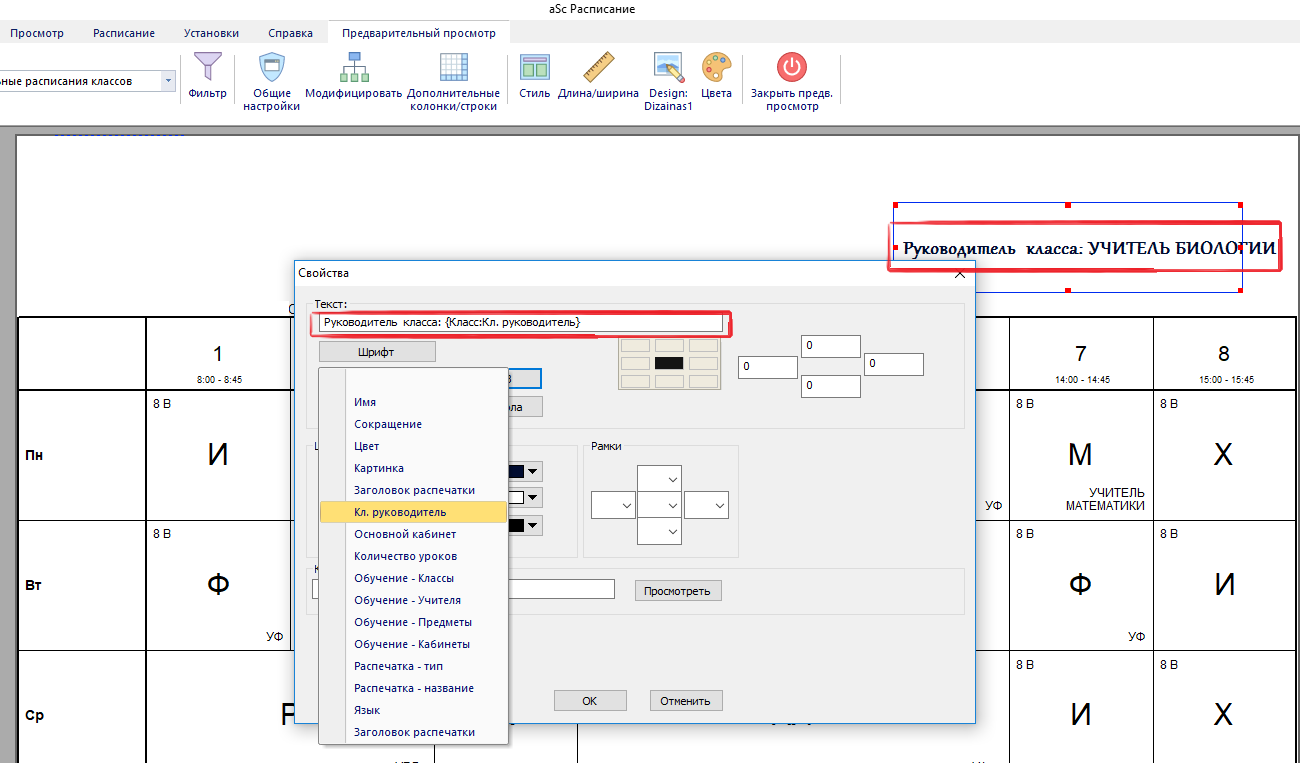Open the Длина/ширина ruler tool
1300x763 pixels.
click(x=598, y=68)
